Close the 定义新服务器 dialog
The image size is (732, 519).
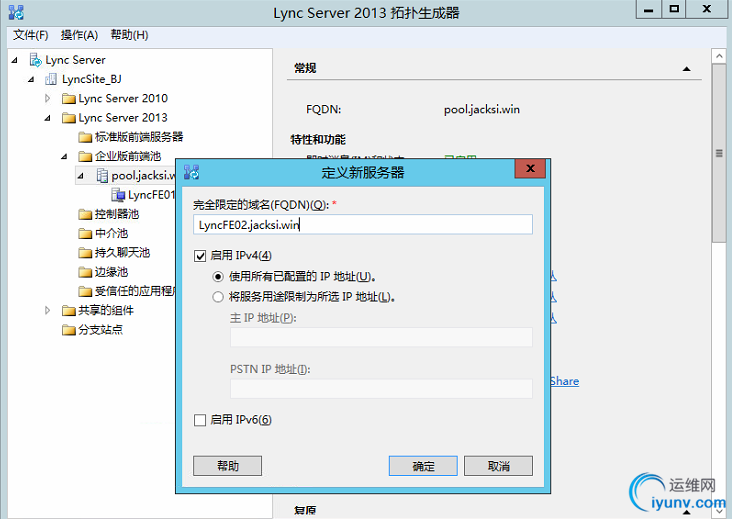[x=530, y=168]
